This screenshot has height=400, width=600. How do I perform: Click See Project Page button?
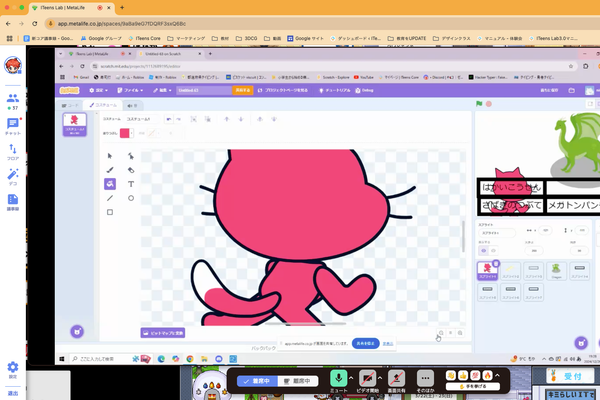click(x=283, y=90)
